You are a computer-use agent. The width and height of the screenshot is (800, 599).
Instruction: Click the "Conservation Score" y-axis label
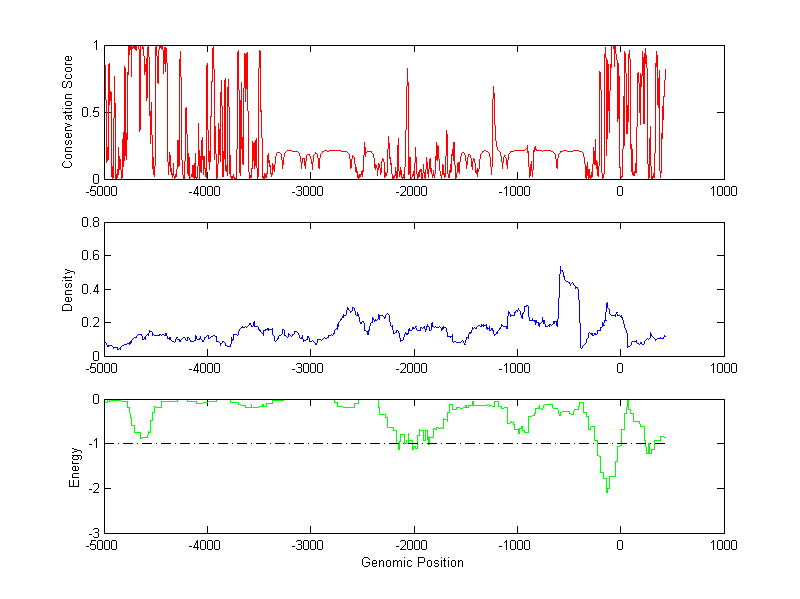click(x=68, y=112)
